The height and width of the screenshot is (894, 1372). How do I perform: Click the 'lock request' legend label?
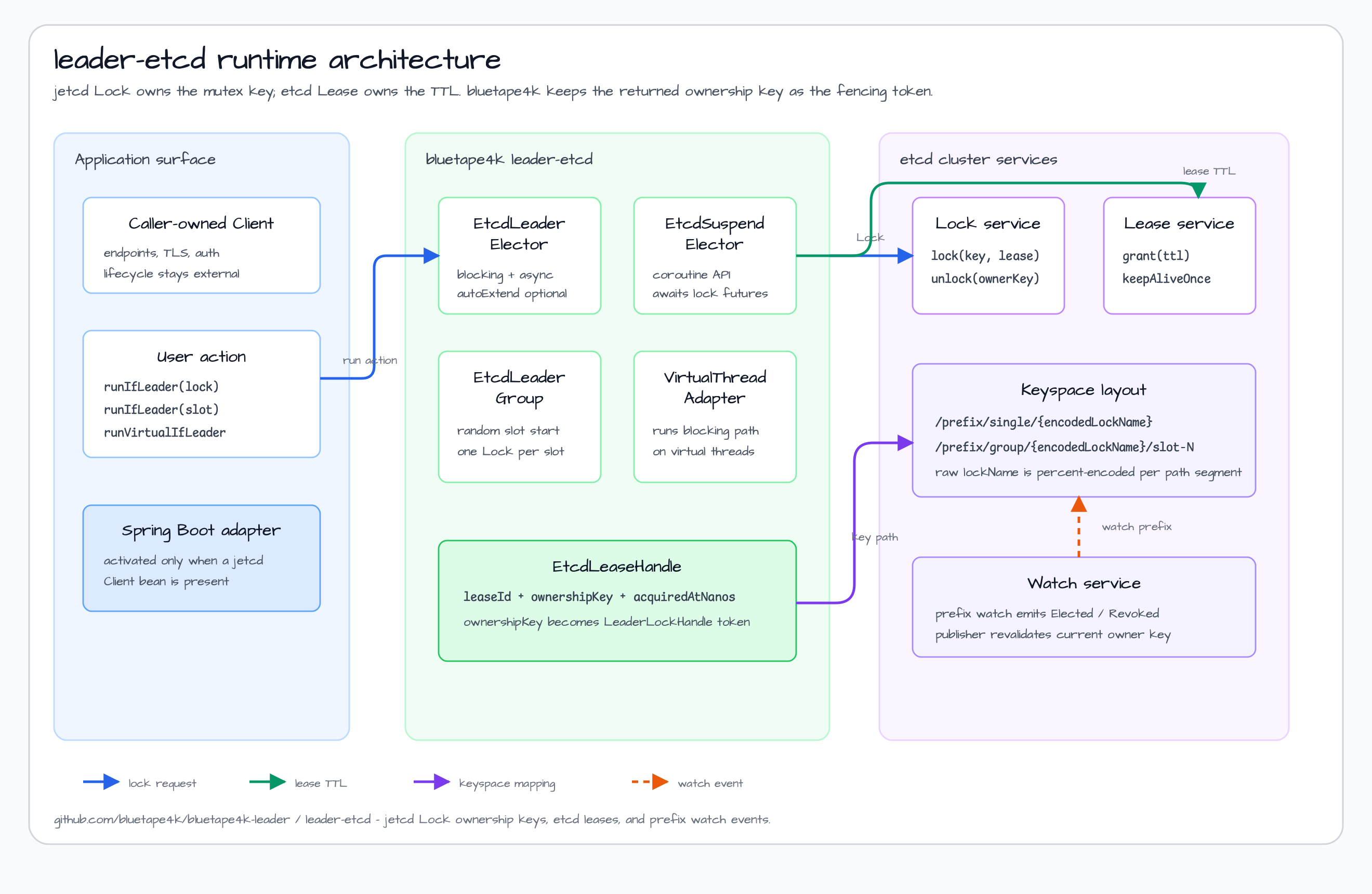162,783
